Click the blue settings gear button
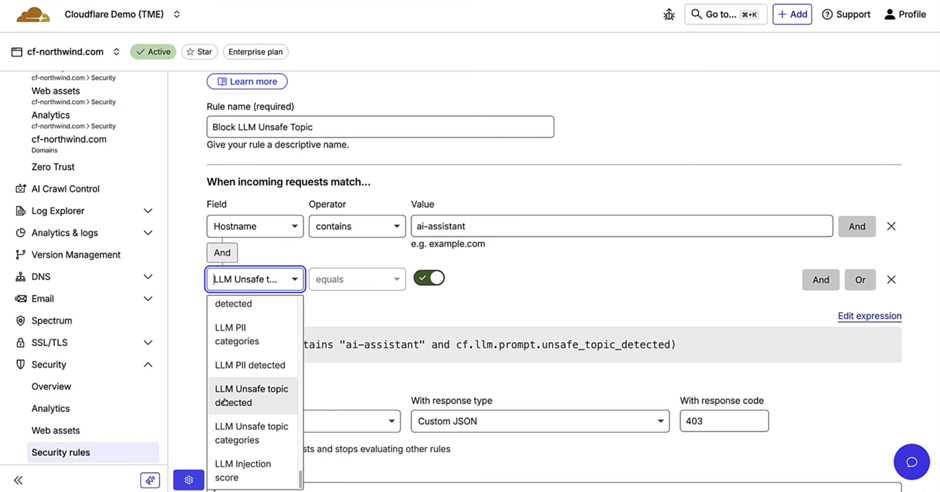The width and height of the screenshot is (940, 492). [x=188, y=480]
